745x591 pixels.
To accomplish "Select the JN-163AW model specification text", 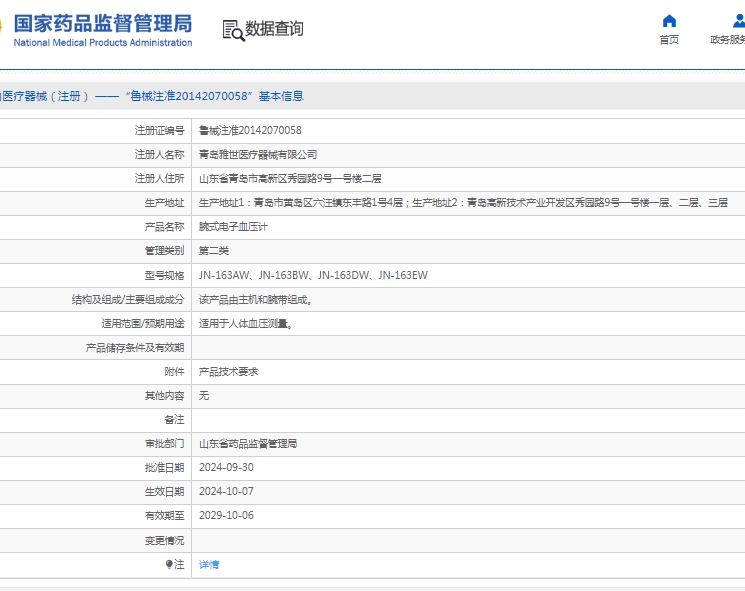I will (x=224, y=275).
